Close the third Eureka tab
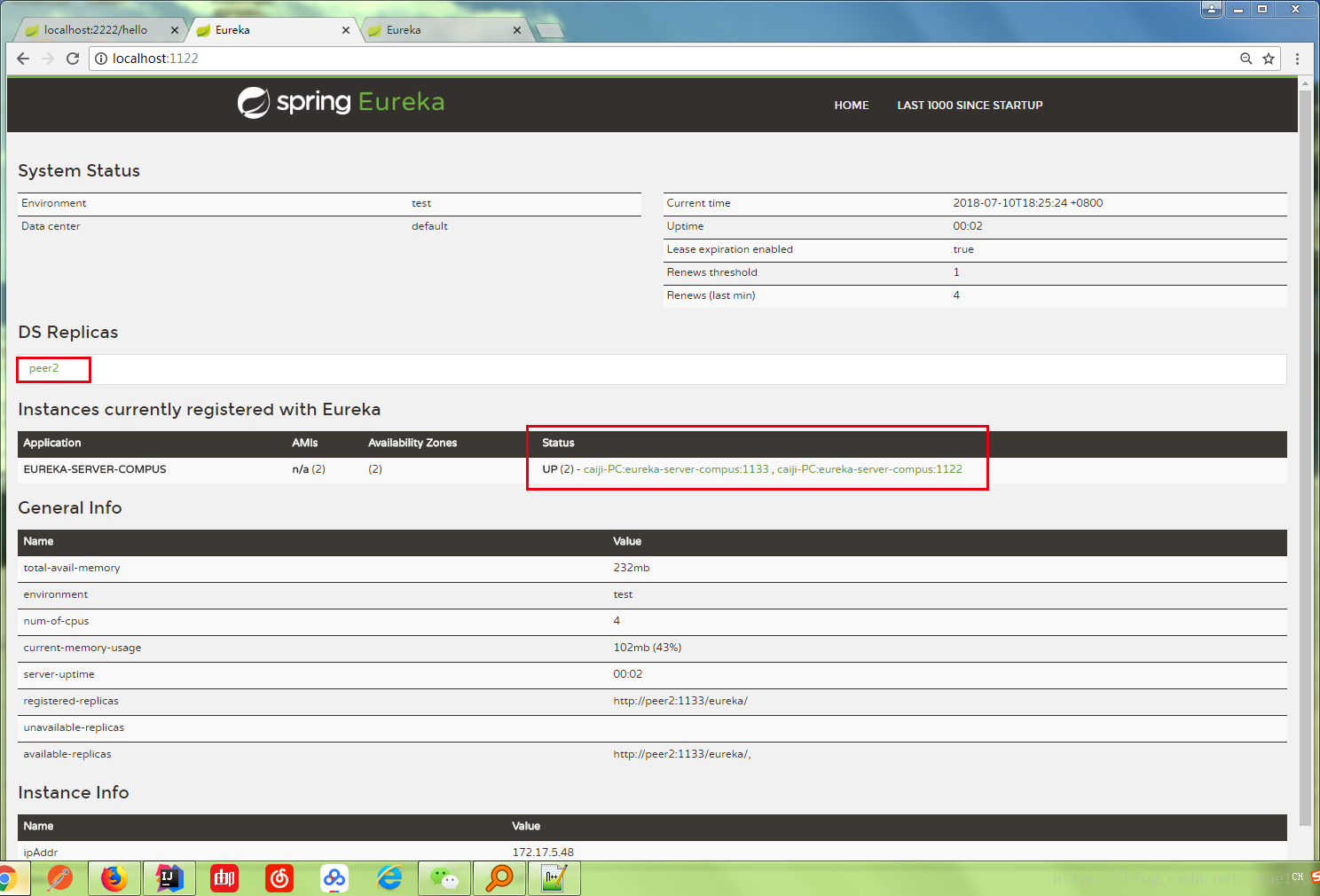Viewport: 1320px width, 896px height. click(517, 30)
